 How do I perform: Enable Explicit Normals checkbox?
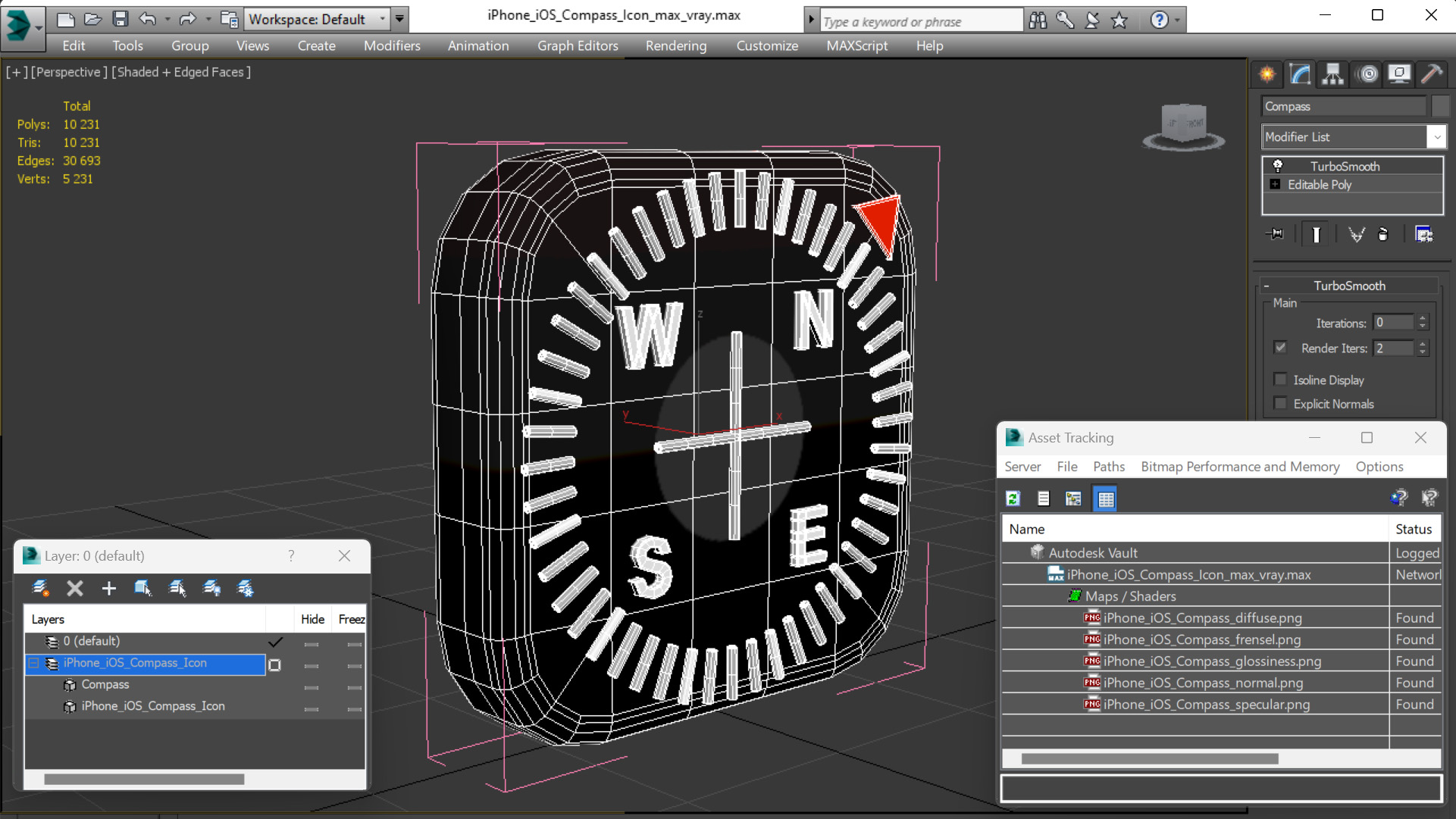coord(1281,404)
